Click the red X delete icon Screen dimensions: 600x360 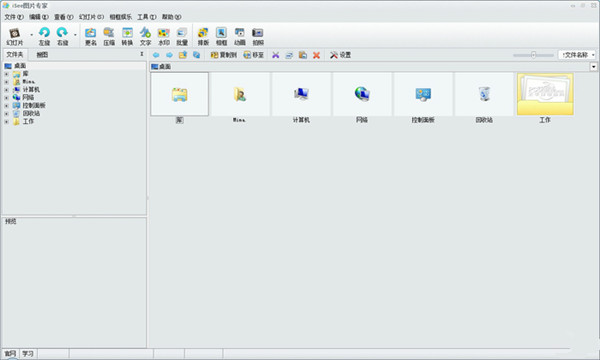(x=316, y=55)
